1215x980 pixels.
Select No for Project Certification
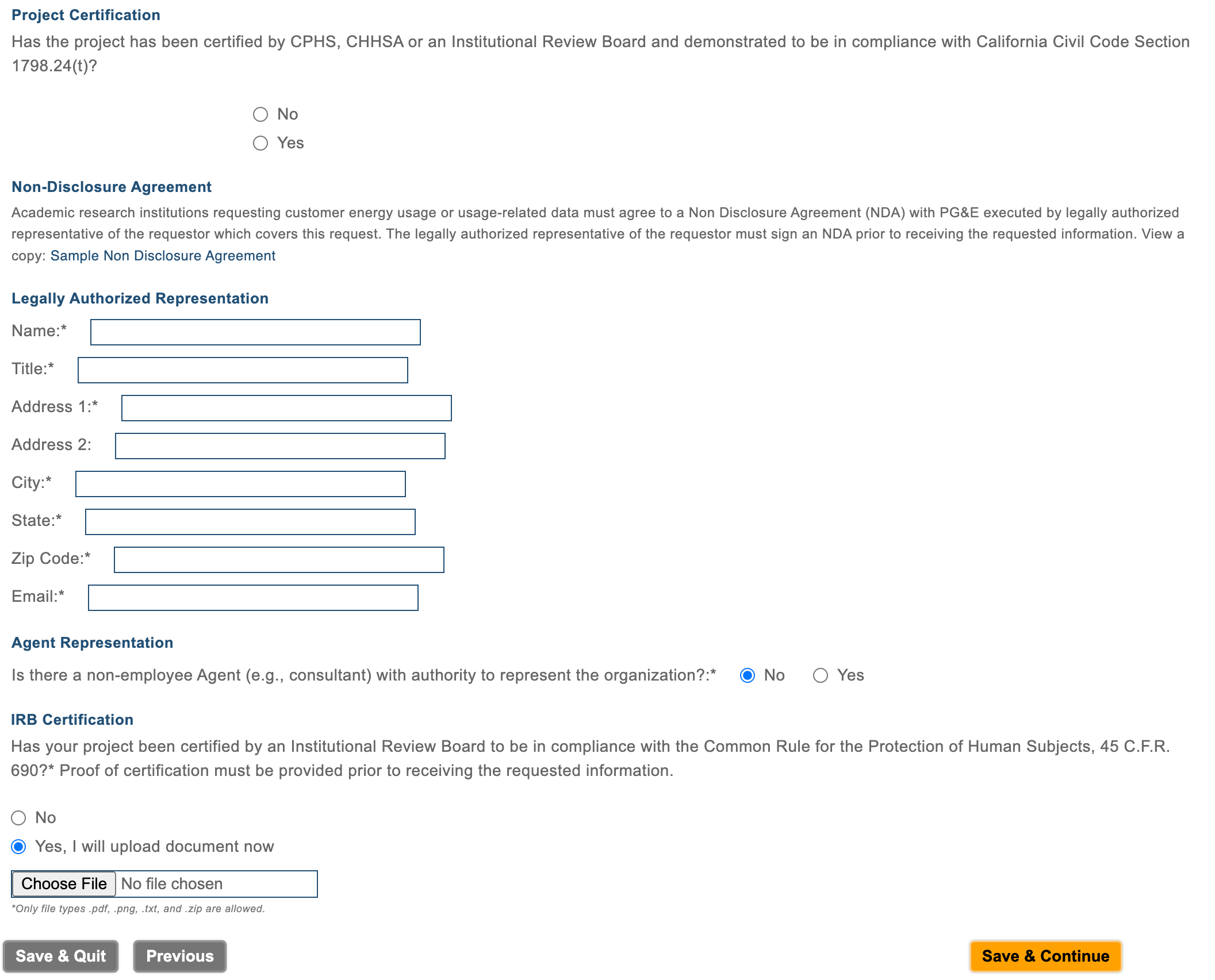(260, 114)
